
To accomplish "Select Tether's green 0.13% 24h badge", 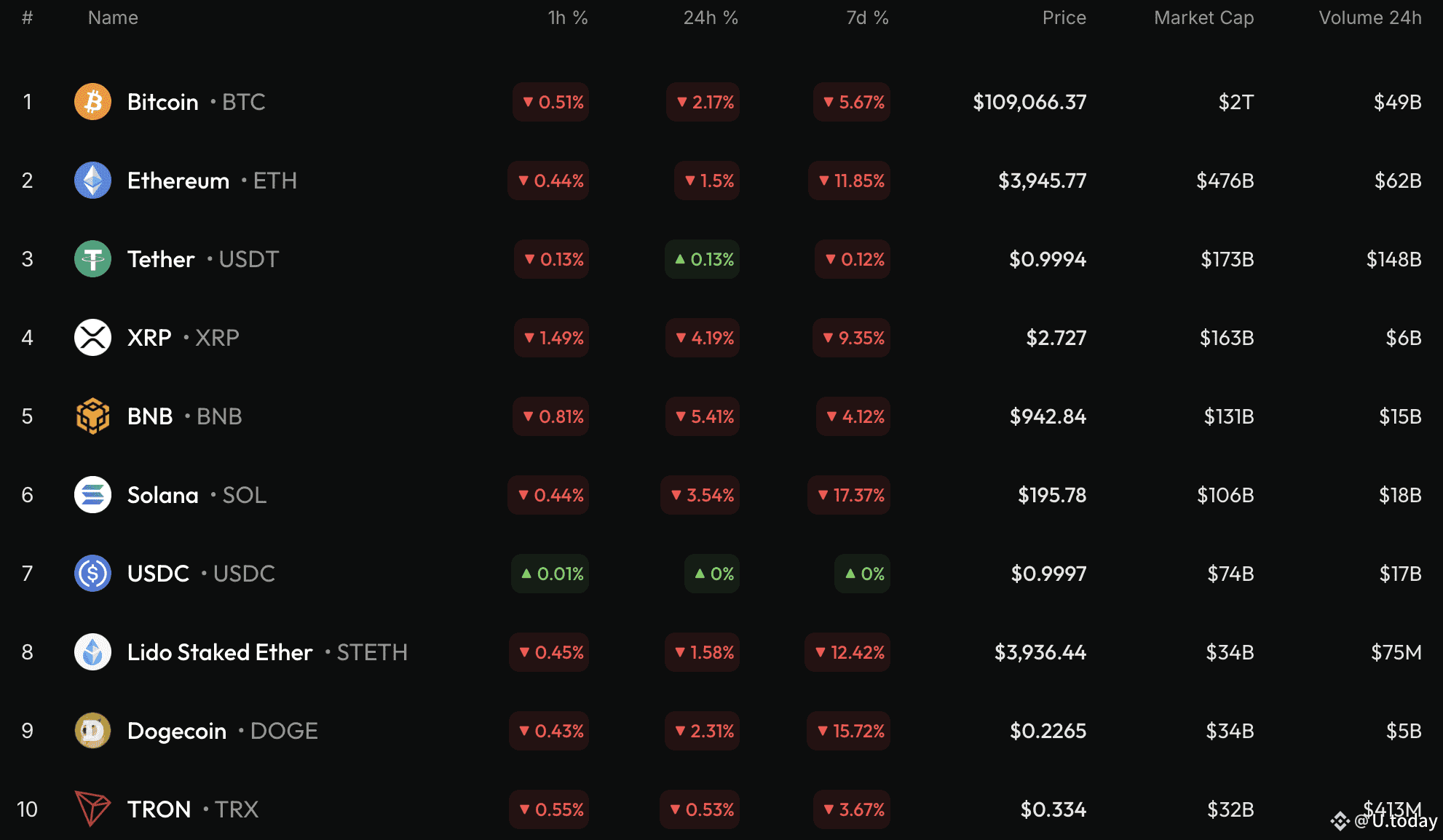I will (x=702, y=259).
